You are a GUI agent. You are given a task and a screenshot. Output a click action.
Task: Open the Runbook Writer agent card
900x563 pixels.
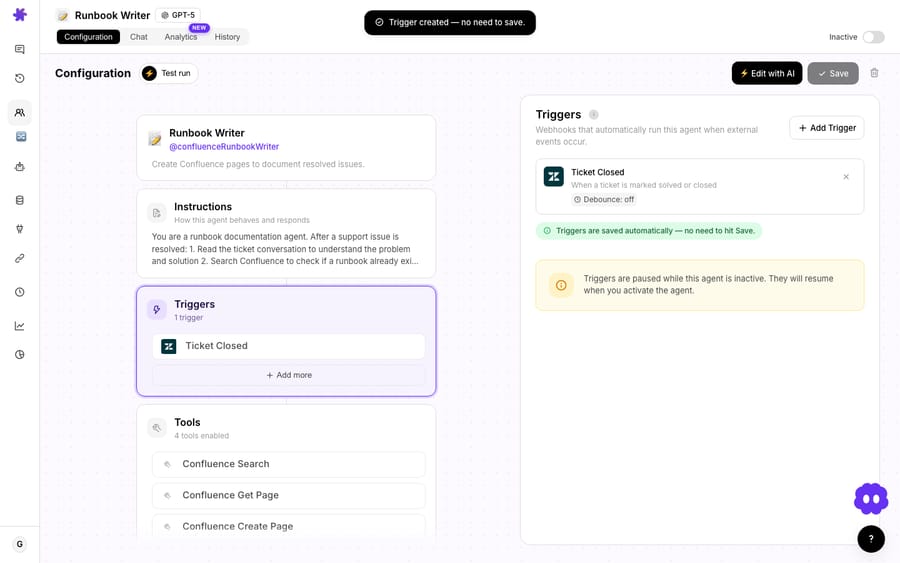286,147
